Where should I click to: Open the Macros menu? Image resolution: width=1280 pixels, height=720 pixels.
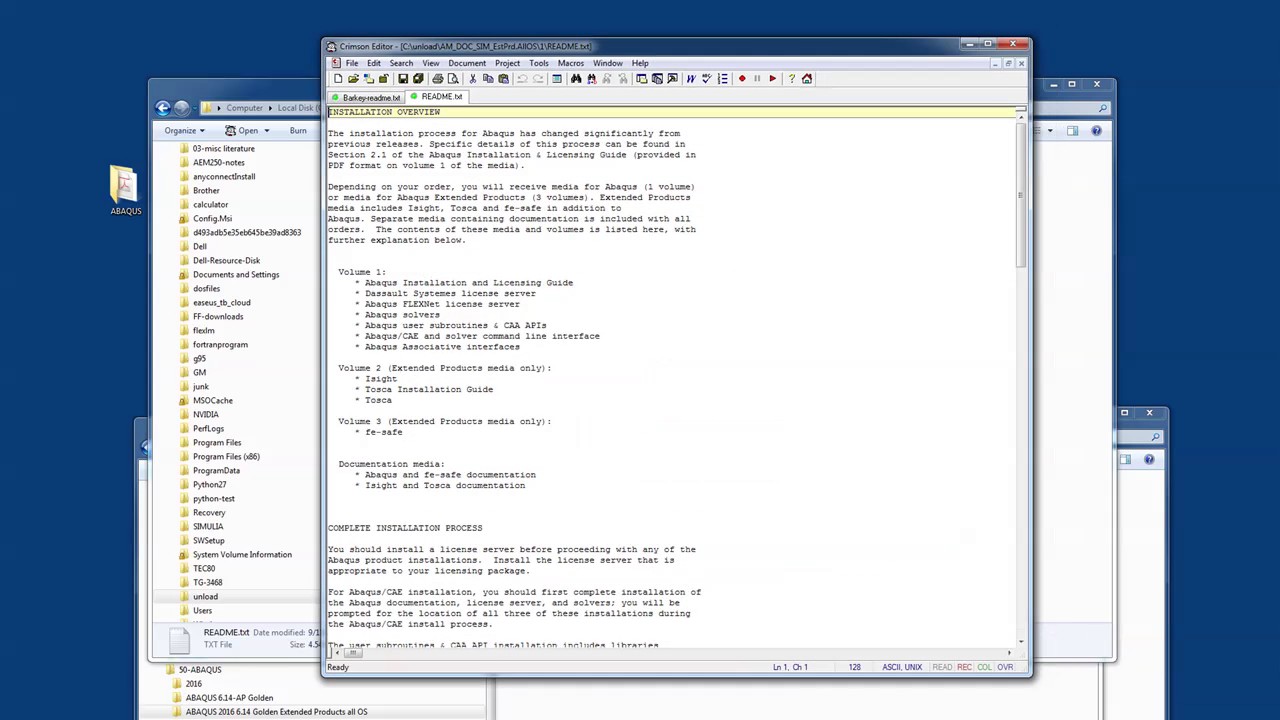tap(571, 63)
